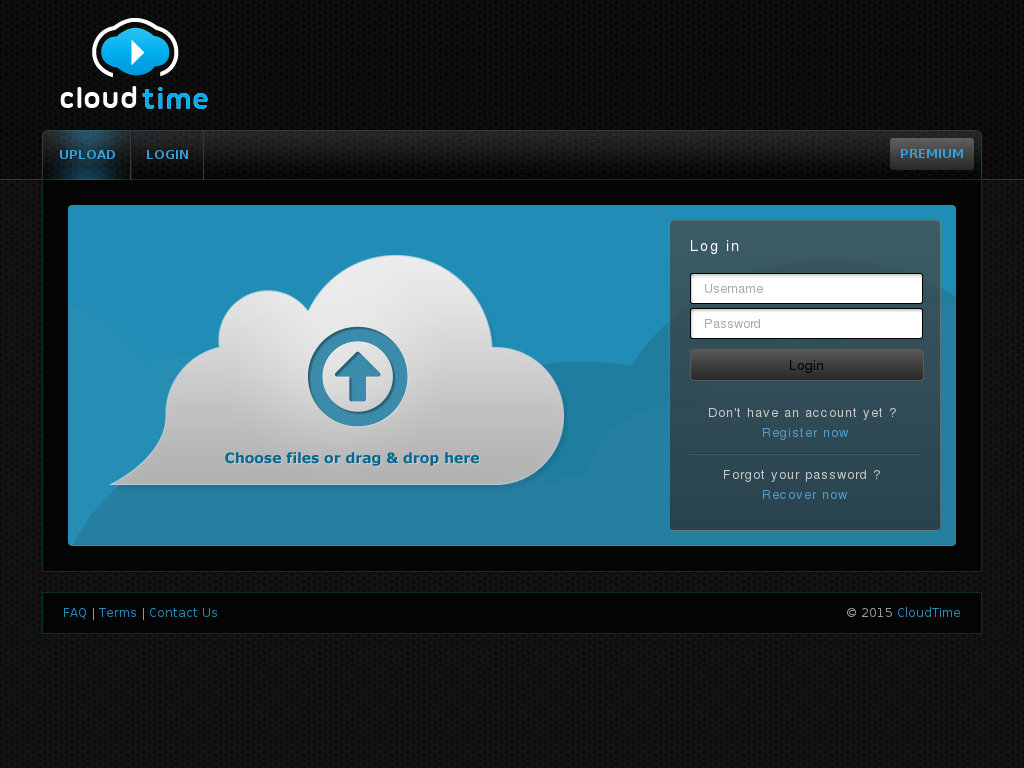
Task: Focus the Password input field
Action: coord(806,323)
